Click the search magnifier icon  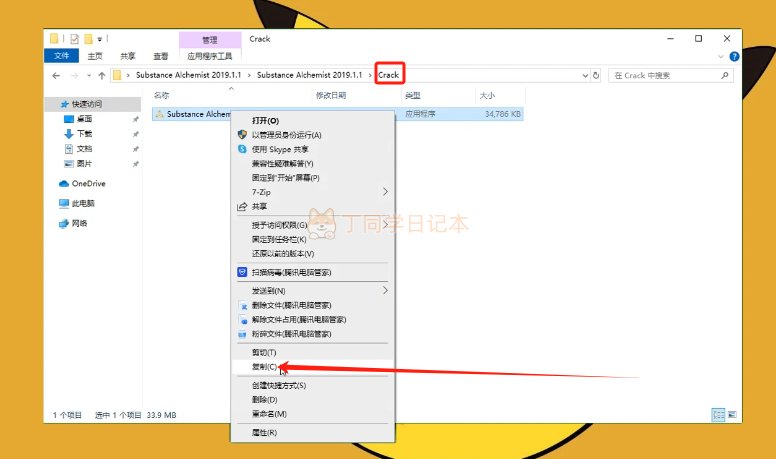pyautogui.click(x=725, y=75)
